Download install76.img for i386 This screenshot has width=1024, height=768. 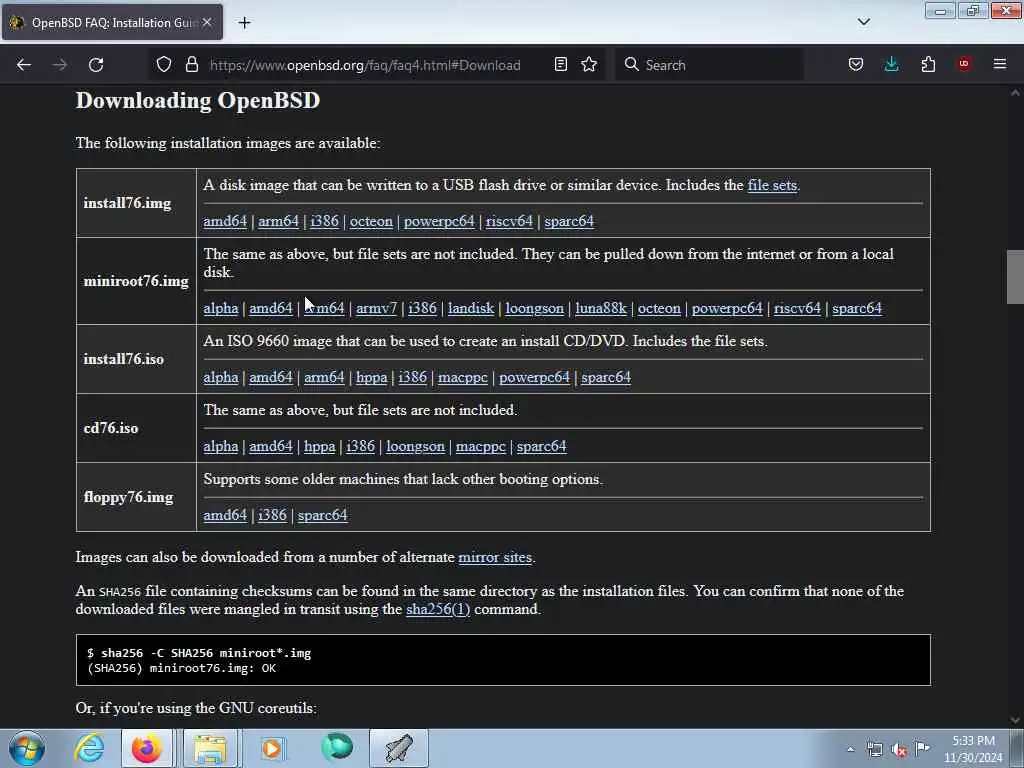coord(325,221)
